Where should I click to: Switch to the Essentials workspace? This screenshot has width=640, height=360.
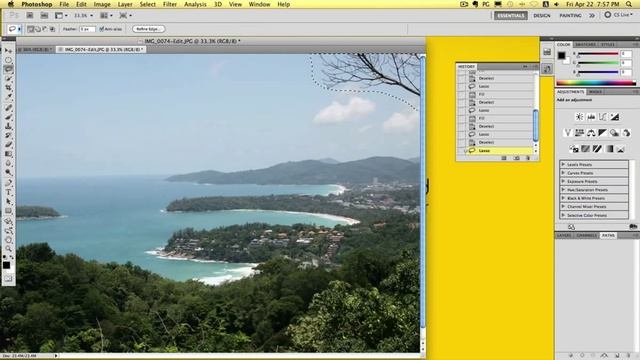511,16
